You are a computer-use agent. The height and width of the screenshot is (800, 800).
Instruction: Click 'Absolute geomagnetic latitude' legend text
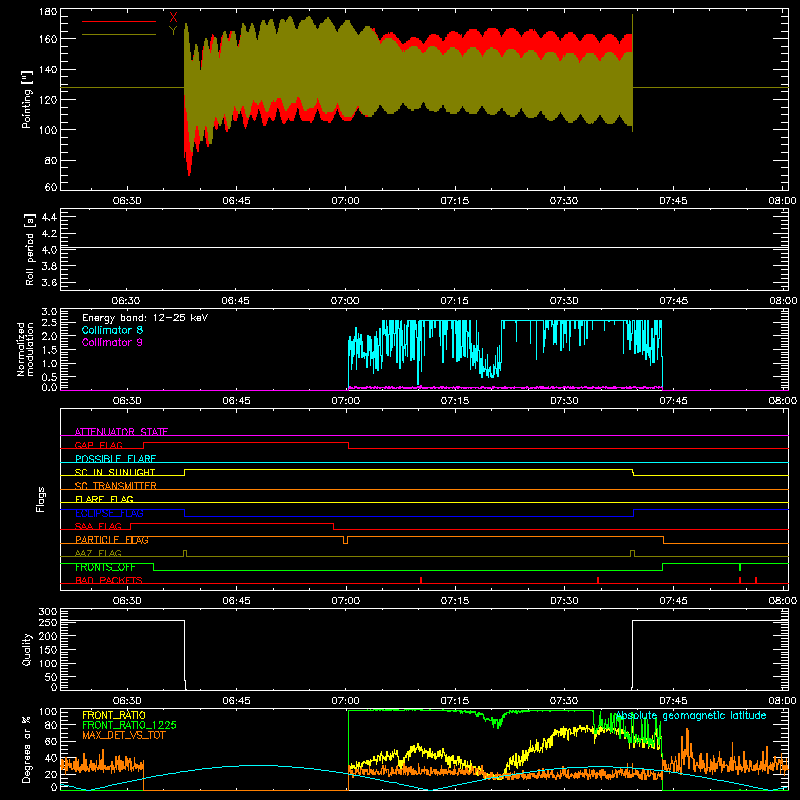pyautogui.click(x=691, y=716)
